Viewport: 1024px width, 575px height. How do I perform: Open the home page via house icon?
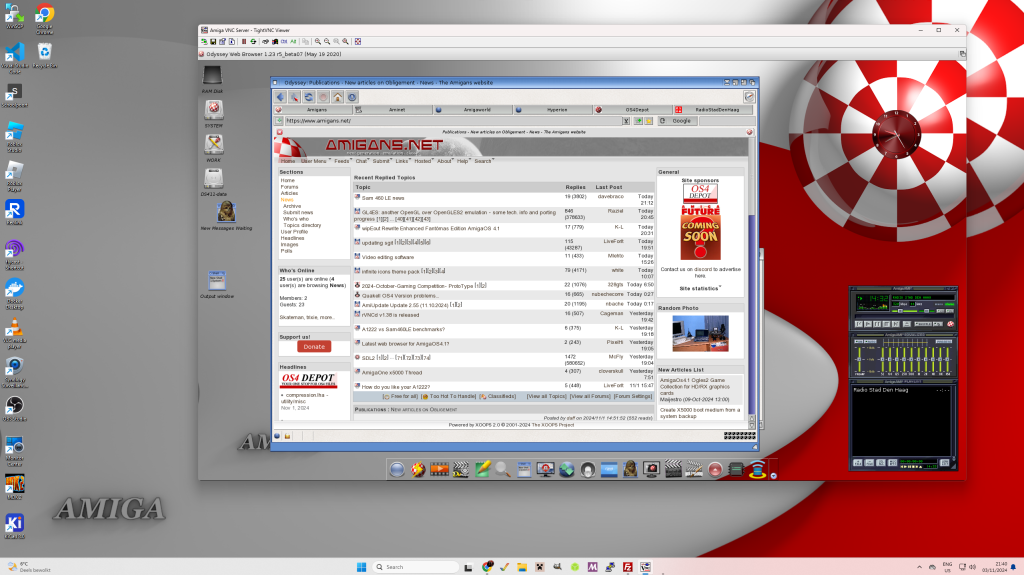338,97
